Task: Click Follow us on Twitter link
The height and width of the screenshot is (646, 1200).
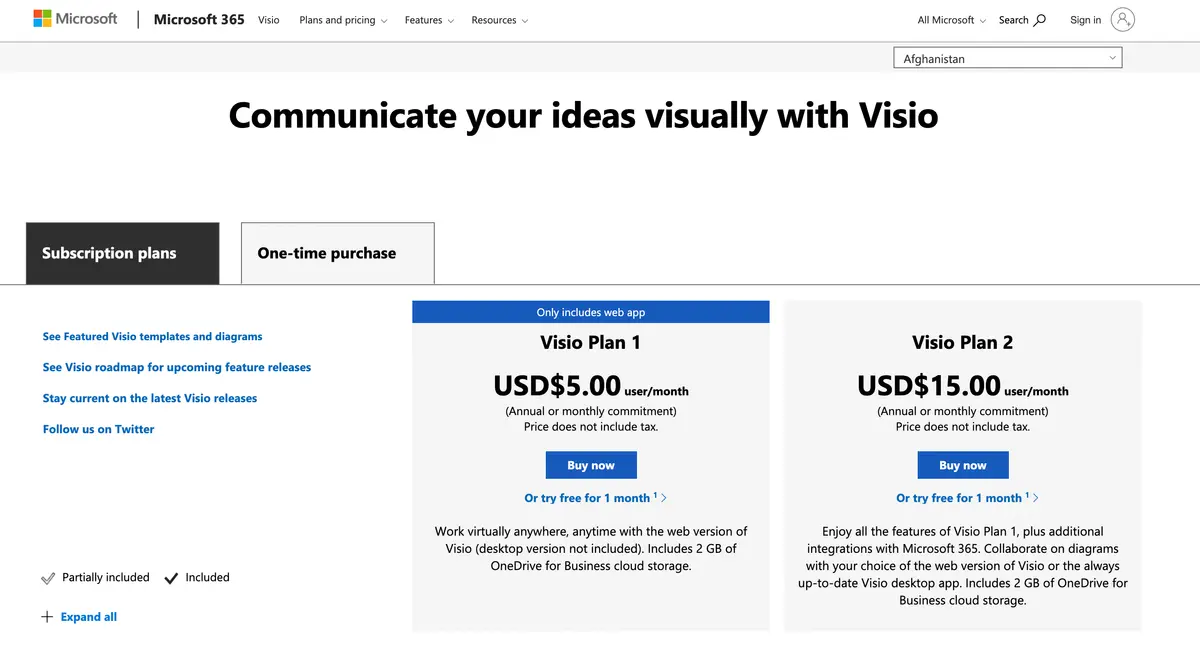Action: pos(98,429)
